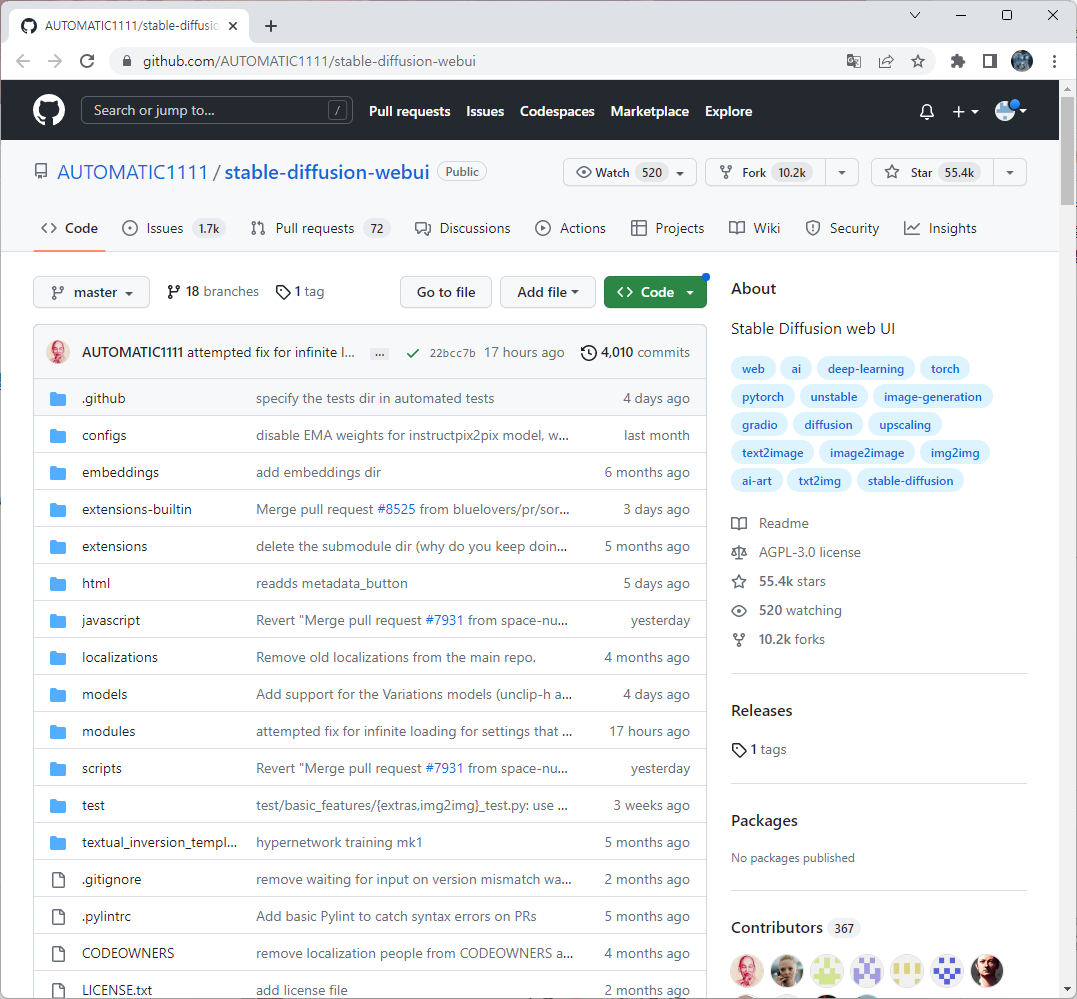Open the .gitignore file icon

(x=58, y=879)
